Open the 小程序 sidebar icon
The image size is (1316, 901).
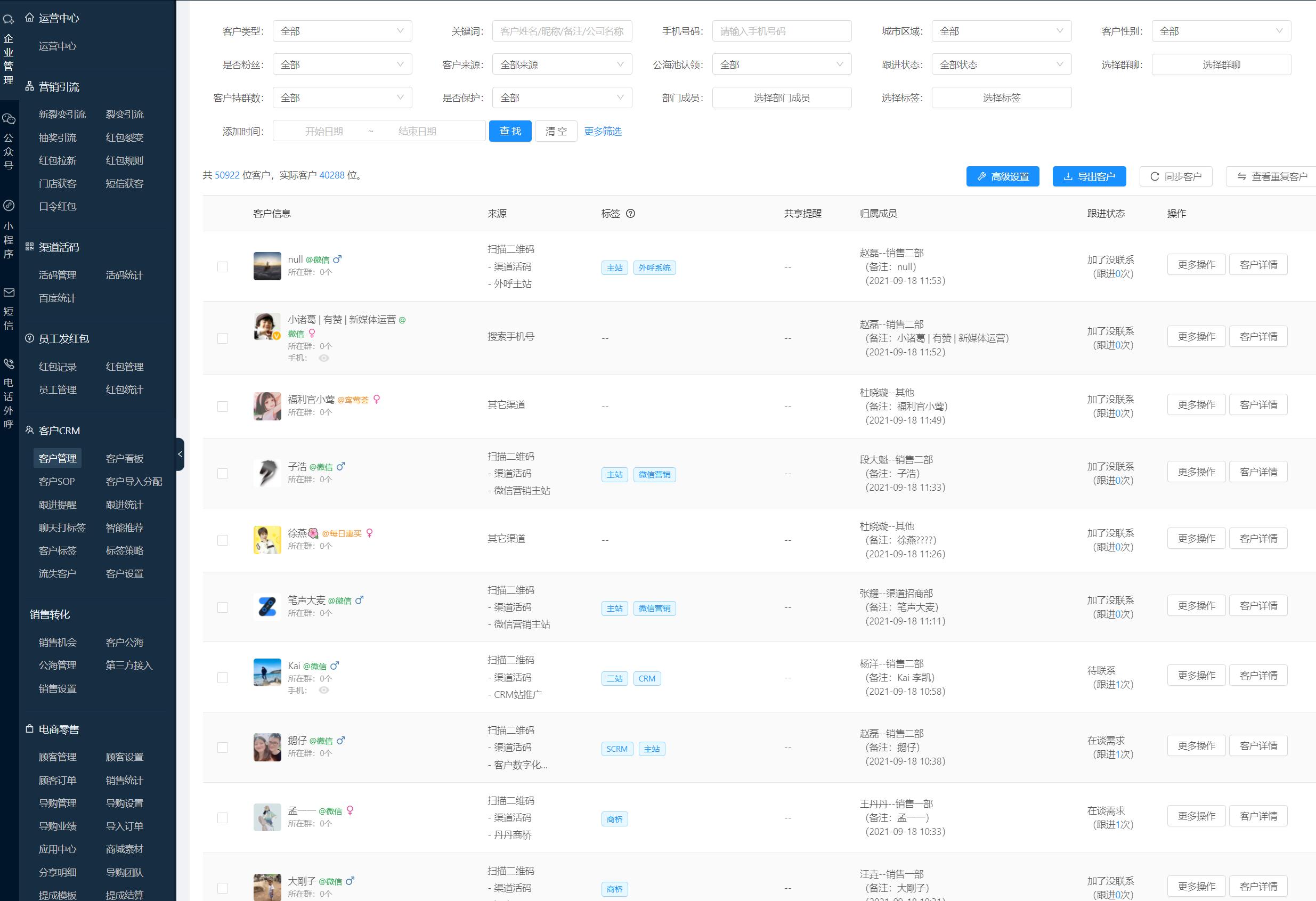tap(9, 206)
